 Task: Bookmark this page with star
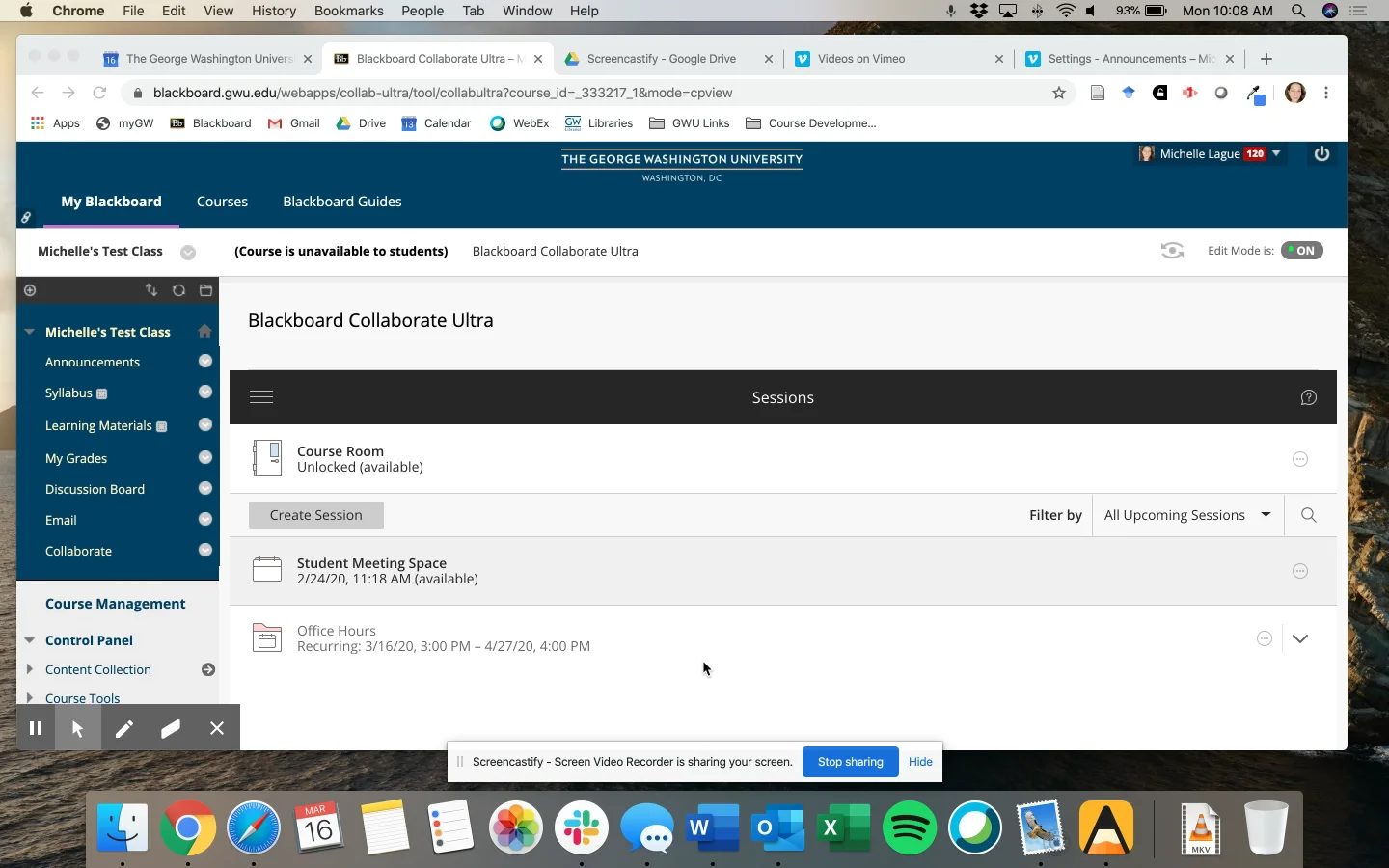click(1059, 93)
